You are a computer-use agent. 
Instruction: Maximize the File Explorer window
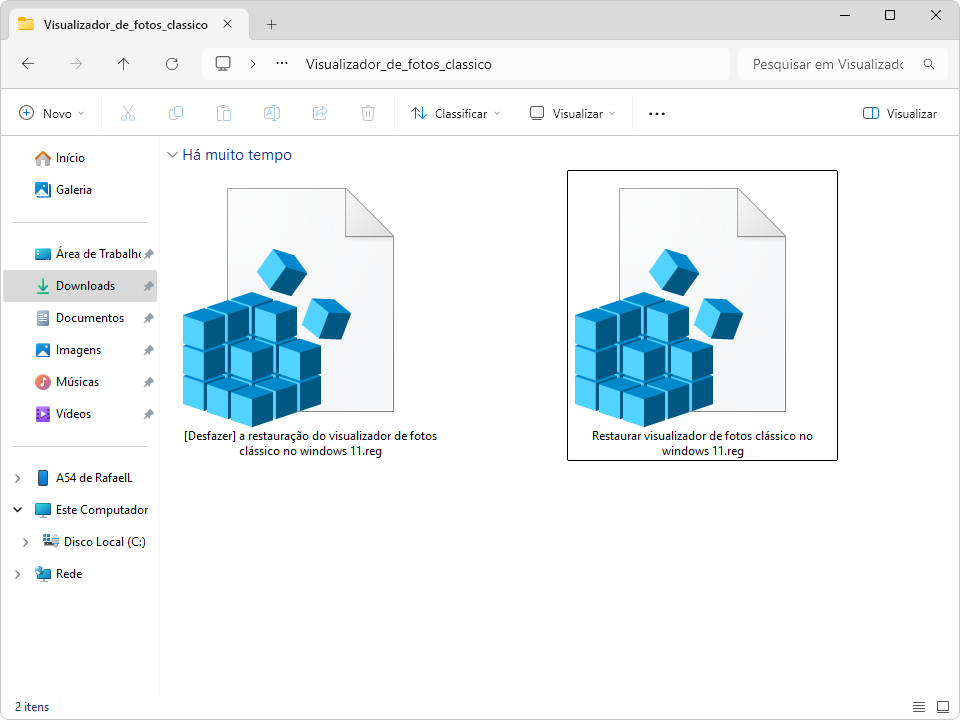coord(890,15)
